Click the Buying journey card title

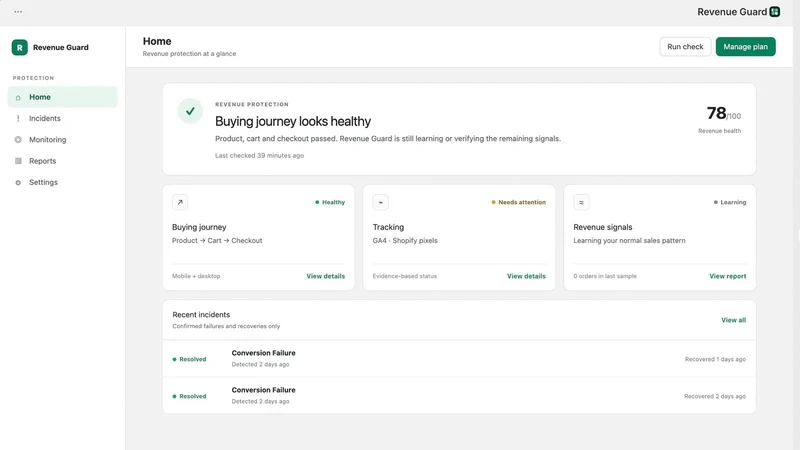tap(199, 227)
